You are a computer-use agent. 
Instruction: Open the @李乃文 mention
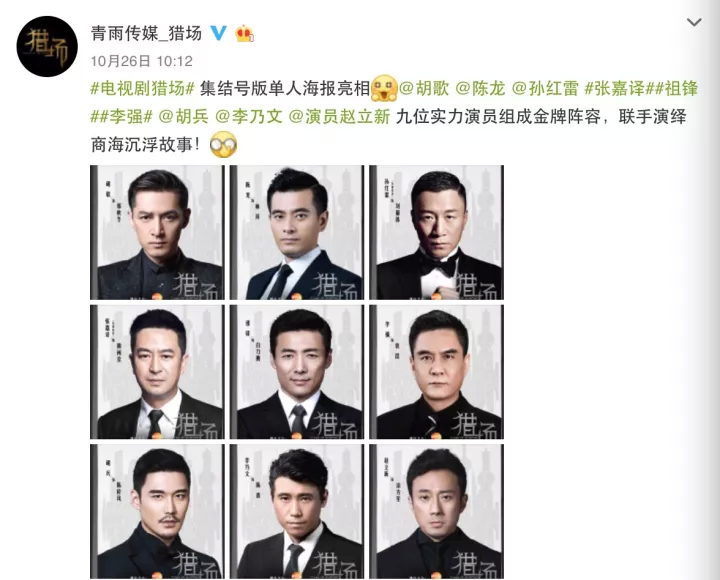tap(248, 116)
